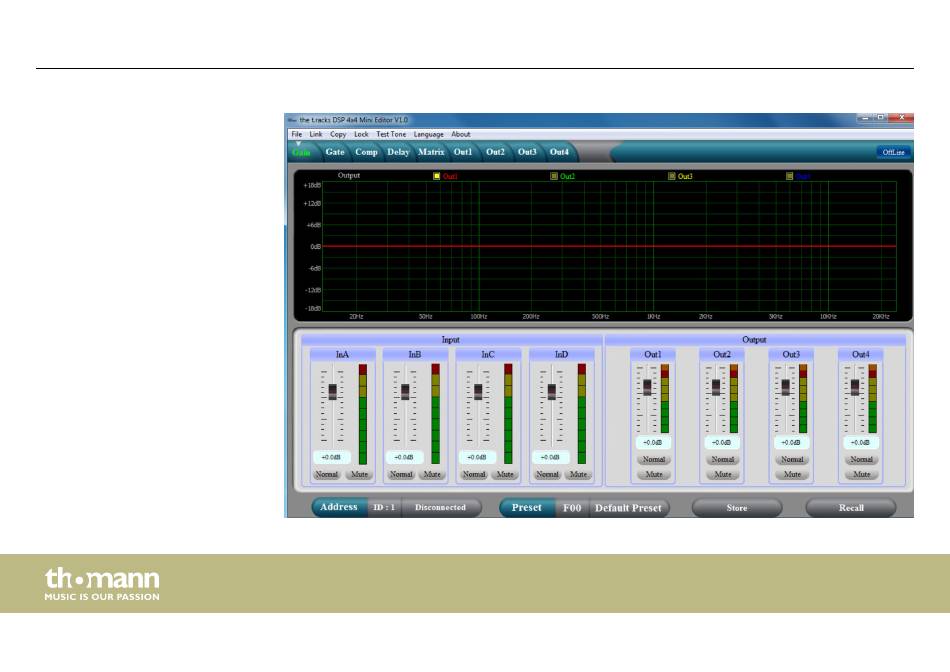950x672 pixels.
Task: Open the Language menu
Action: click(428, 135)
